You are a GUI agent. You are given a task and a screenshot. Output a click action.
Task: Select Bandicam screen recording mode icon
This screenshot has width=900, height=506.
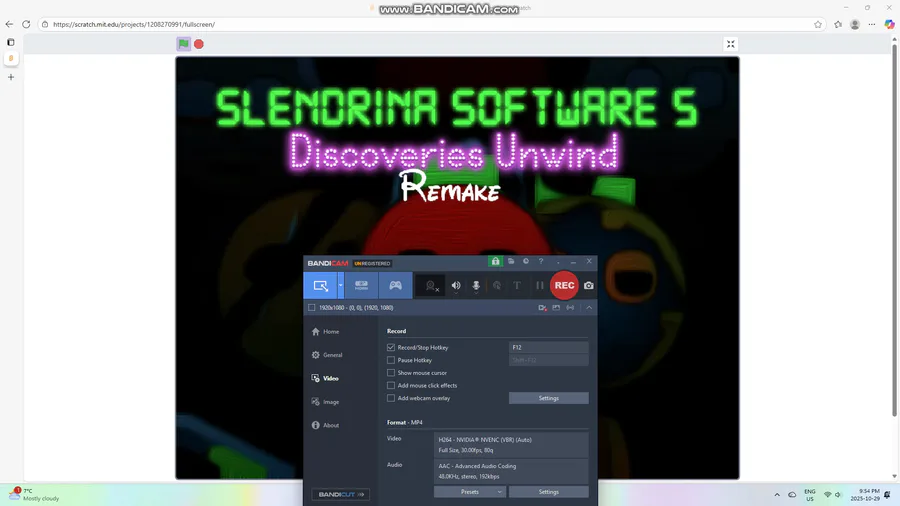click(x=320, y=285)
